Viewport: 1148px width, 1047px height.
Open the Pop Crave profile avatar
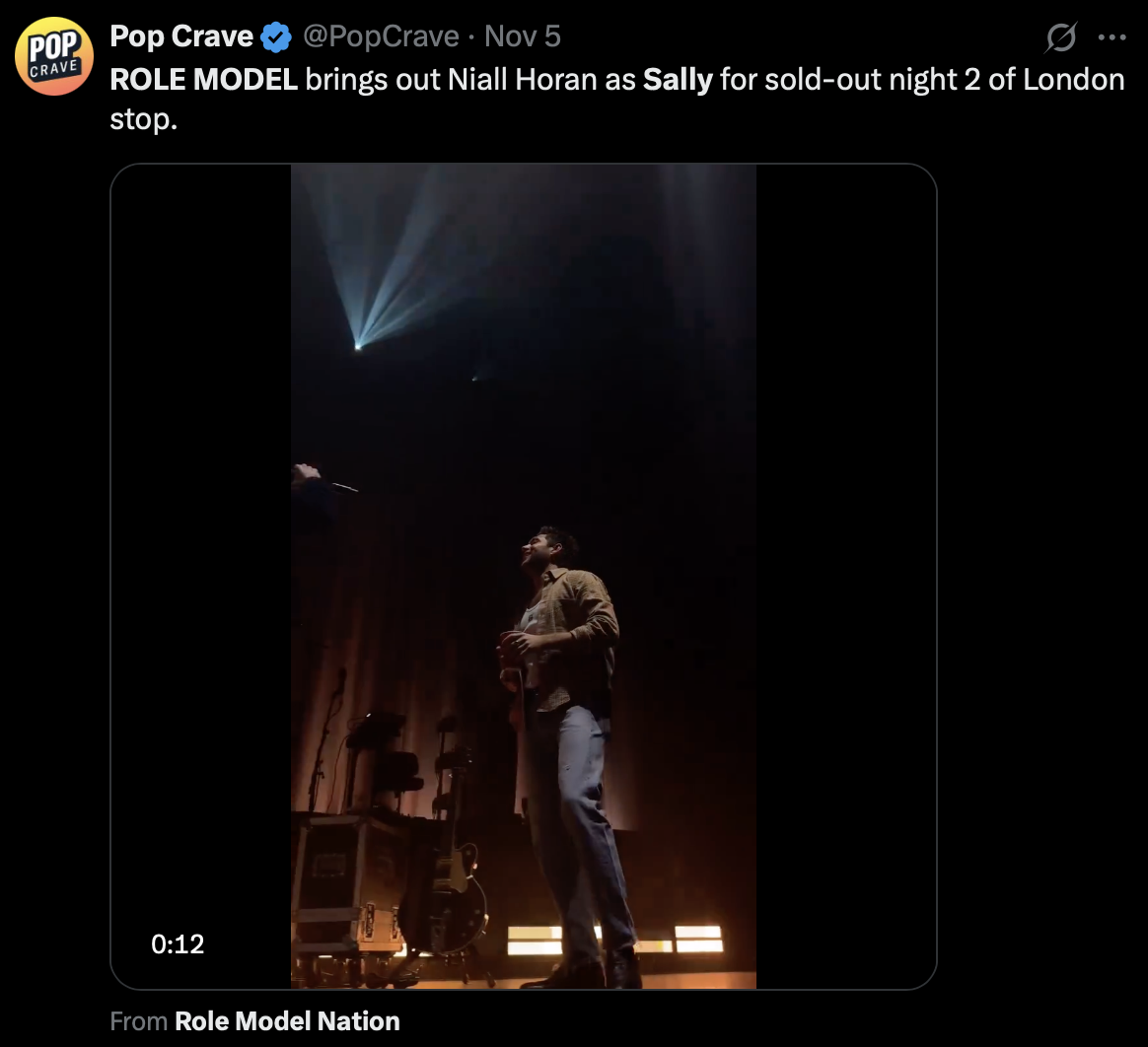tap(53, 55)
